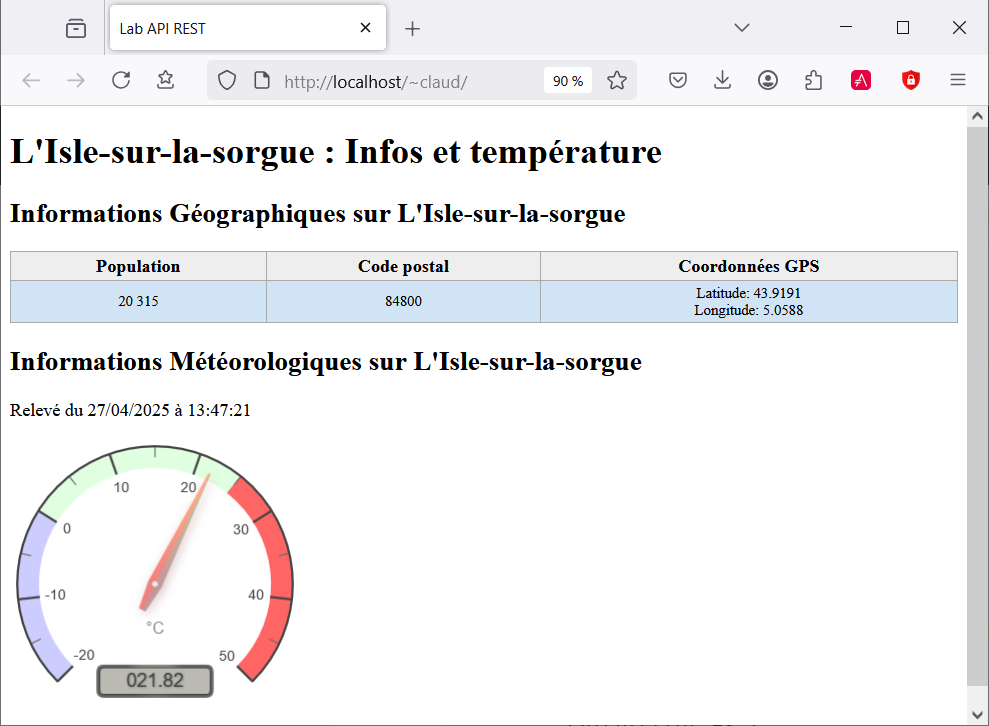Screen dimensions: 989x726
Task: Save the page to Pocket
Action: pos(678,80)
